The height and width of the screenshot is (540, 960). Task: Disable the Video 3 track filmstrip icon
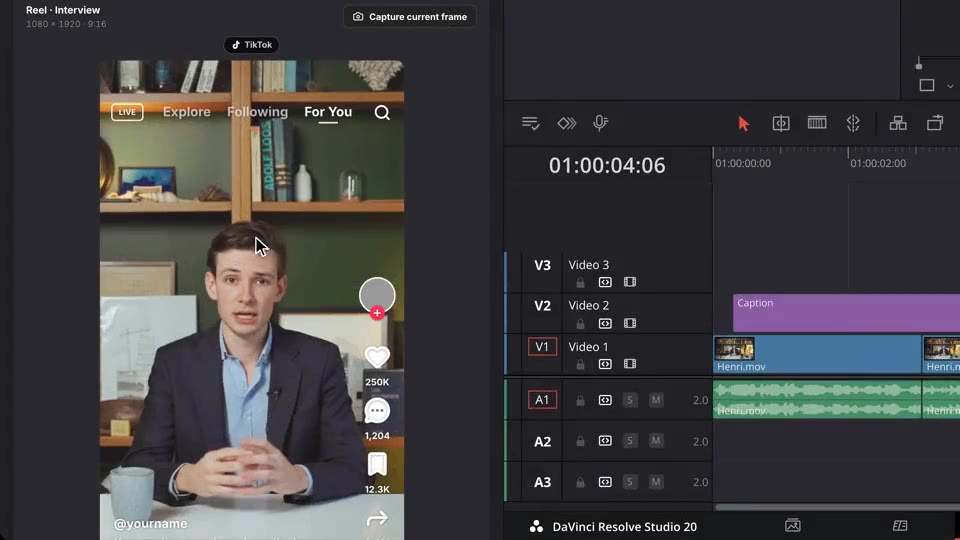click(630, 282)
